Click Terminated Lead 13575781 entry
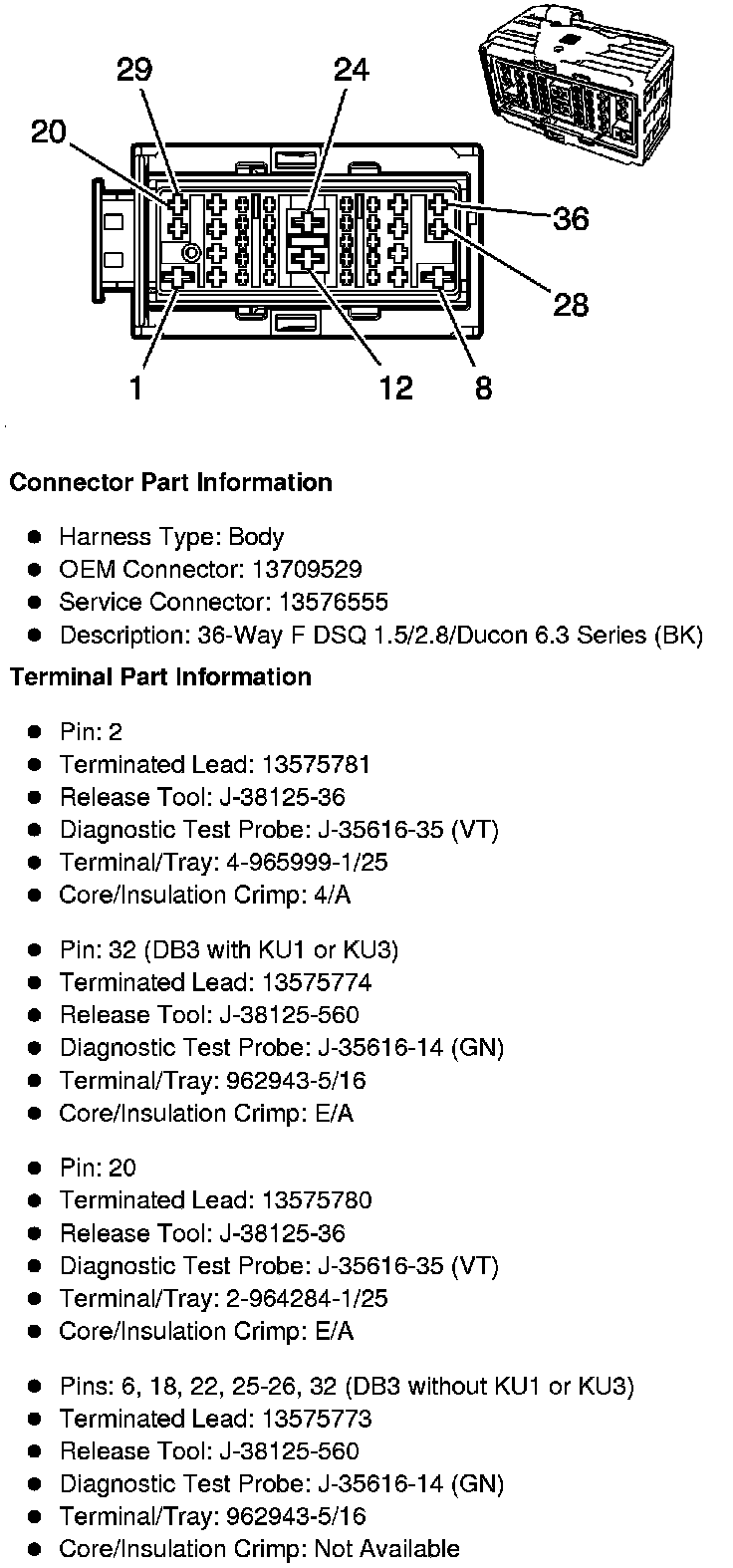 215,765
